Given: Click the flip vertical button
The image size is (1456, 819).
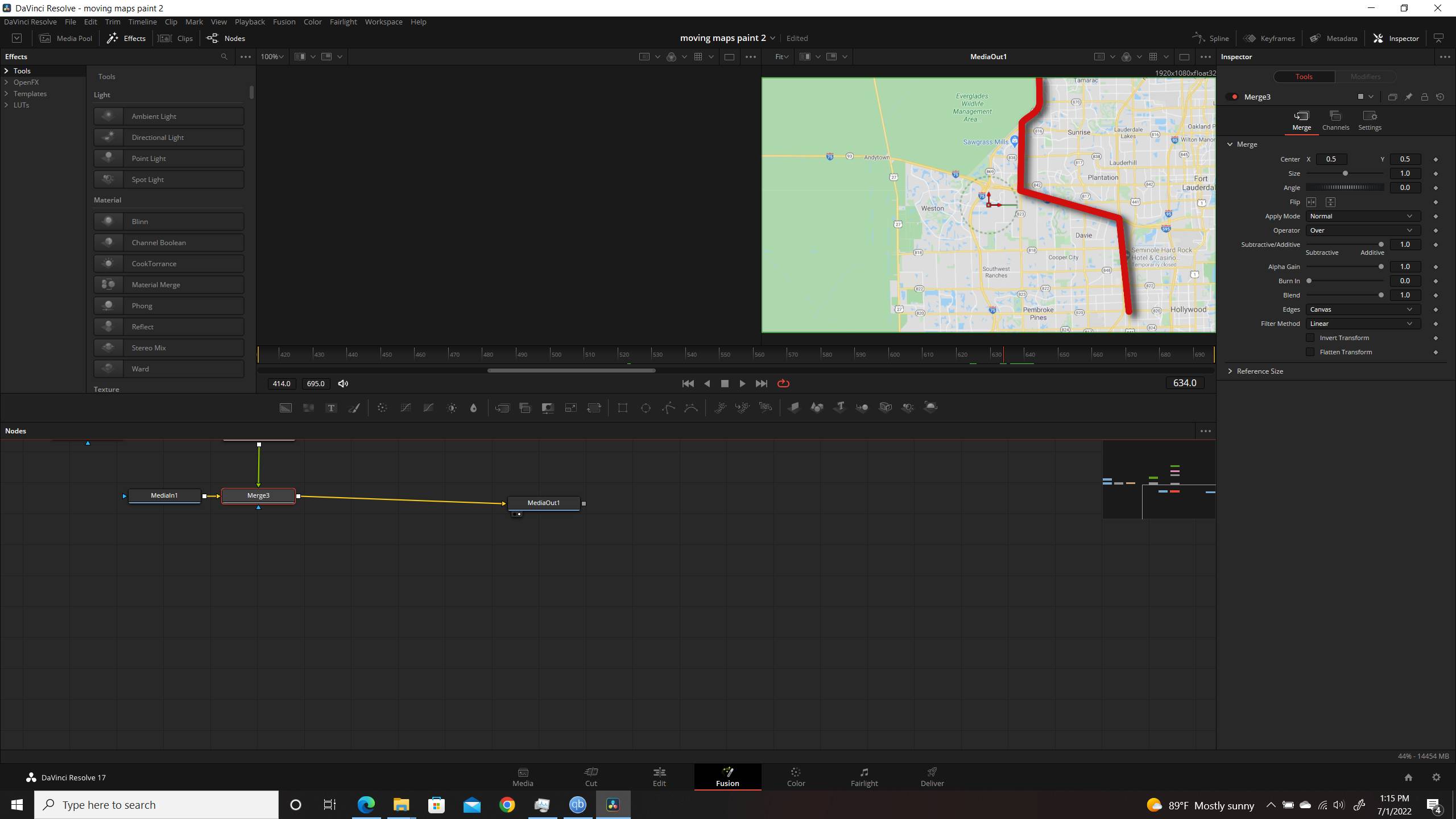Looking at the screenshot, I should click(1330, 202).
